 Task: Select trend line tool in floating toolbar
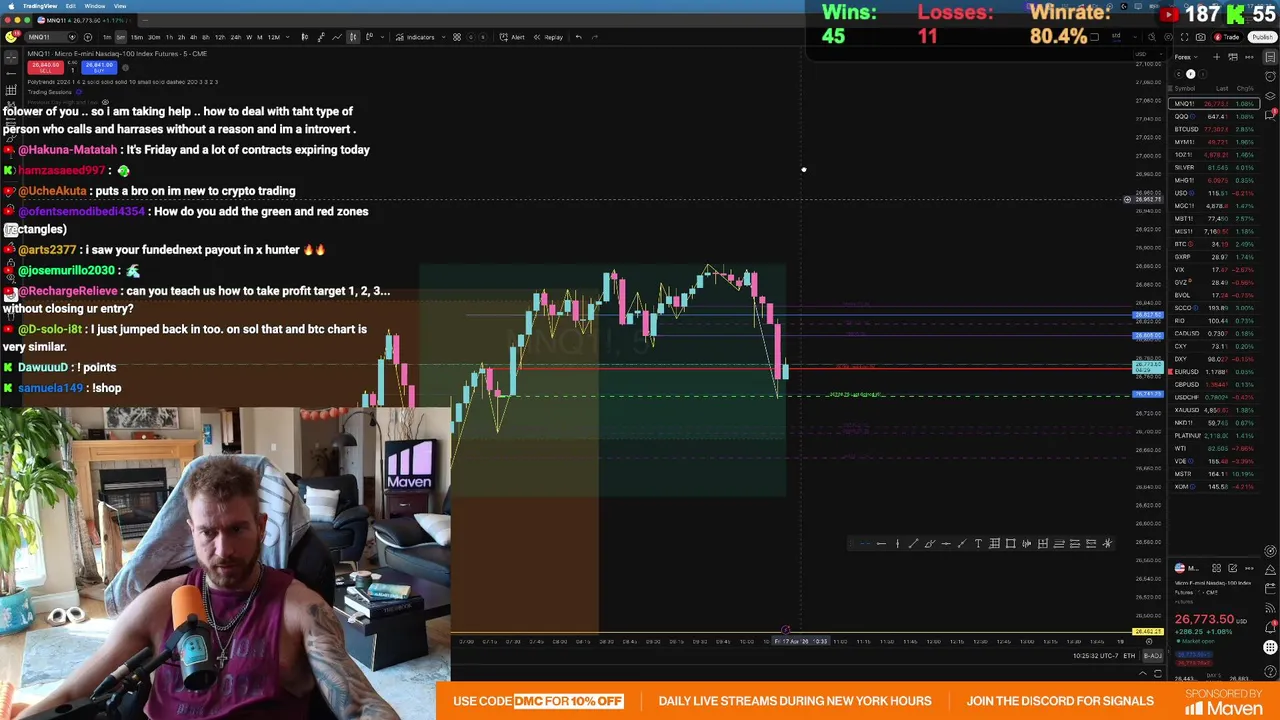click(x=913, y=544)
